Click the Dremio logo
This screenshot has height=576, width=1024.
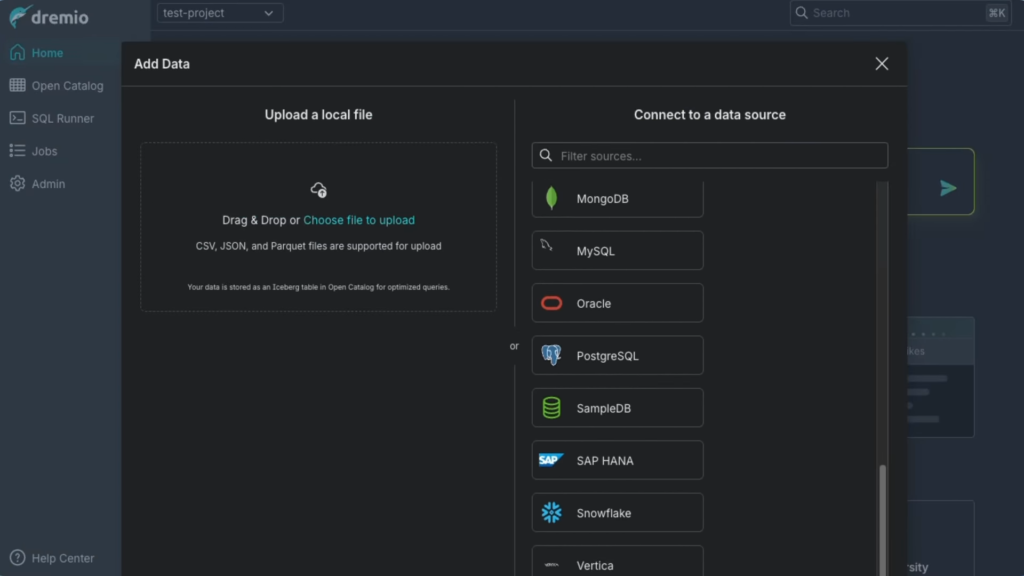[49, 16]
